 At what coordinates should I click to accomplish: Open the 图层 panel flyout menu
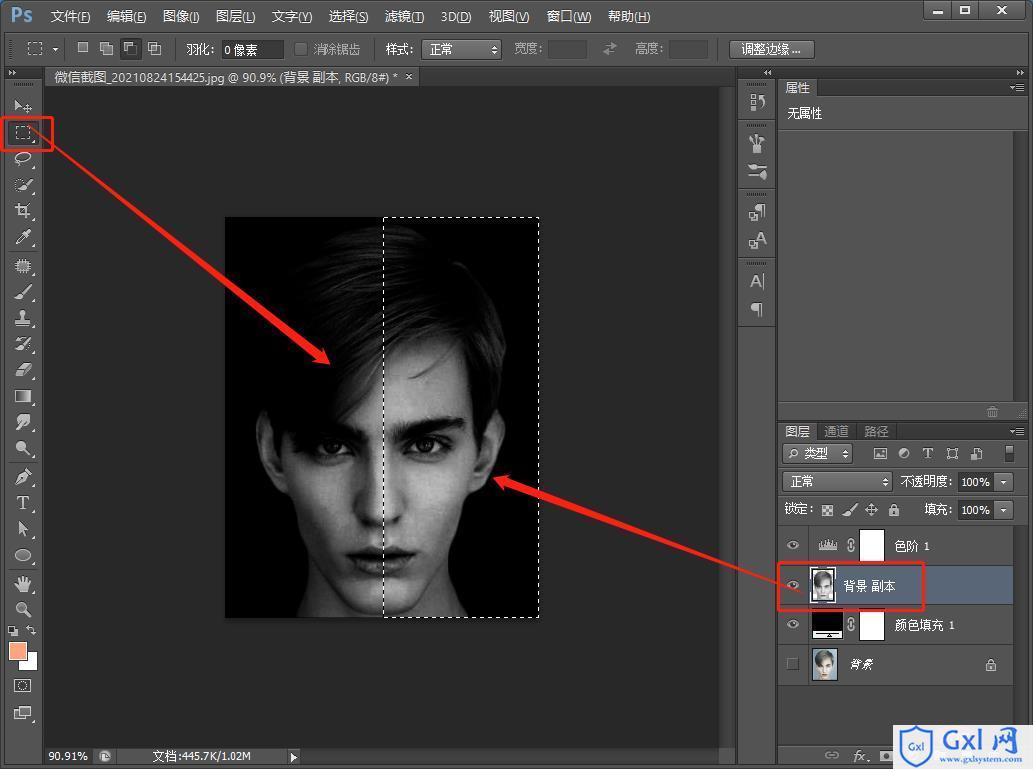(x=1017, y=432)
